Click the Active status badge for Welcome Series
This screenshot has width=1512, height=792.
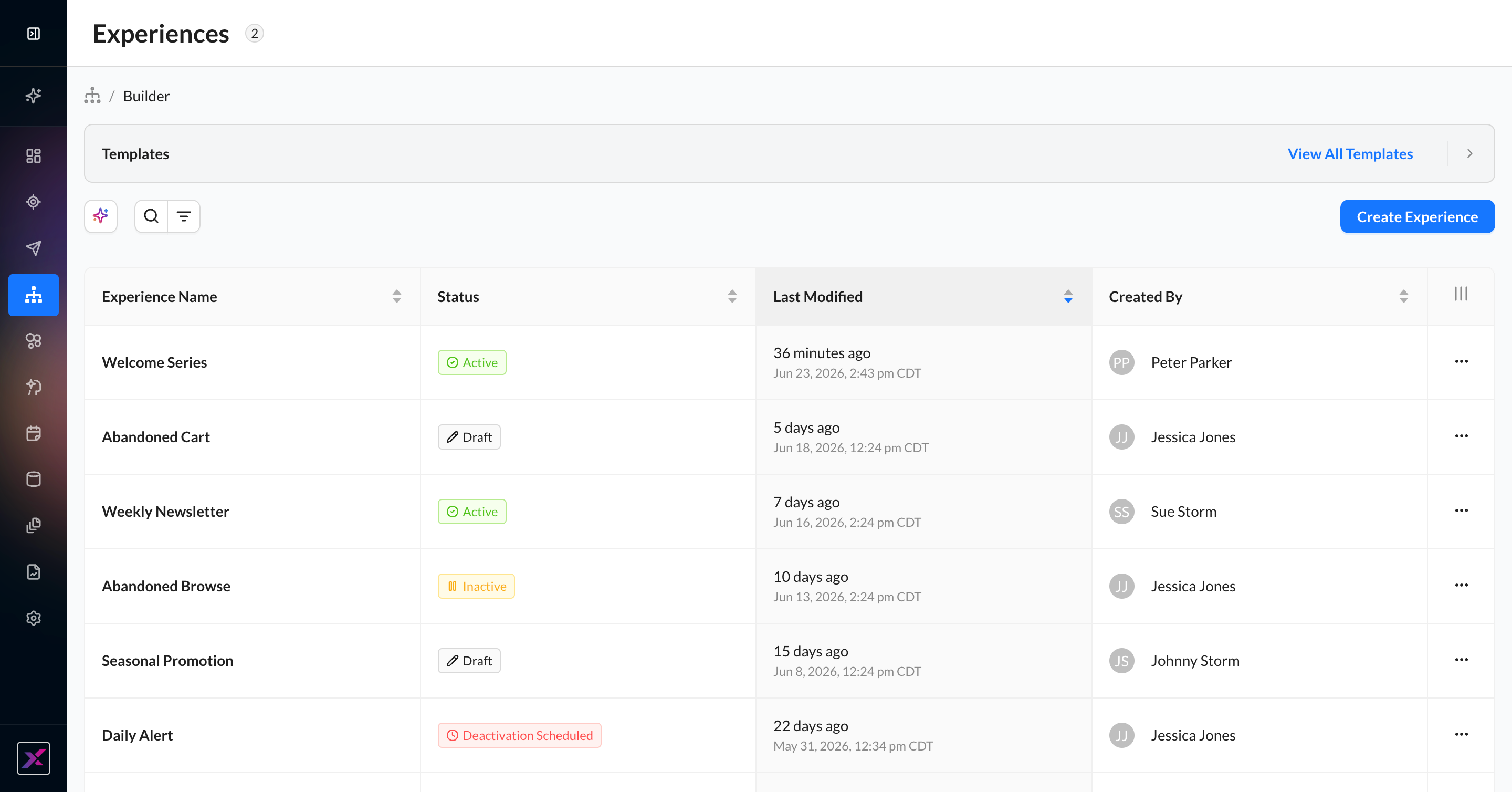(472, 362)
